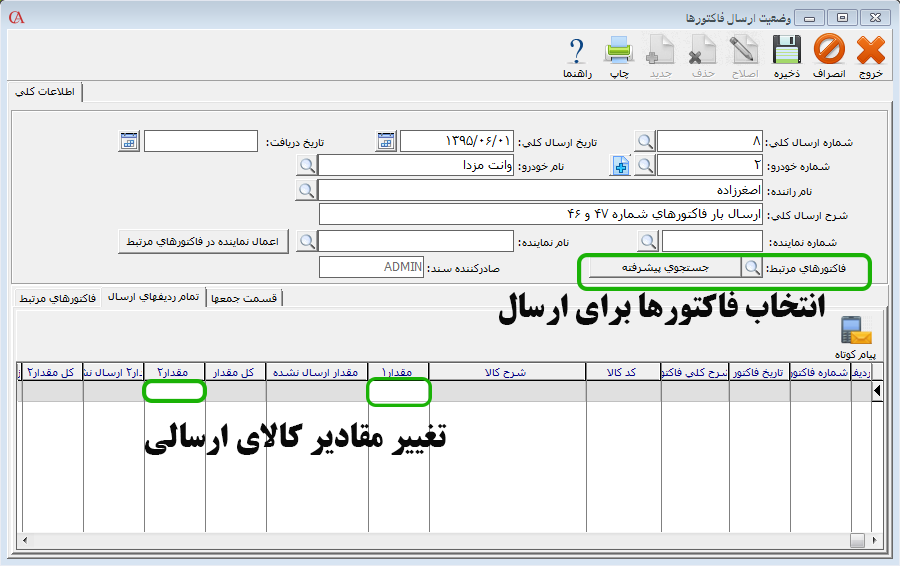
Task: Click the کل مقدار column header
Action: pos(235,373)
